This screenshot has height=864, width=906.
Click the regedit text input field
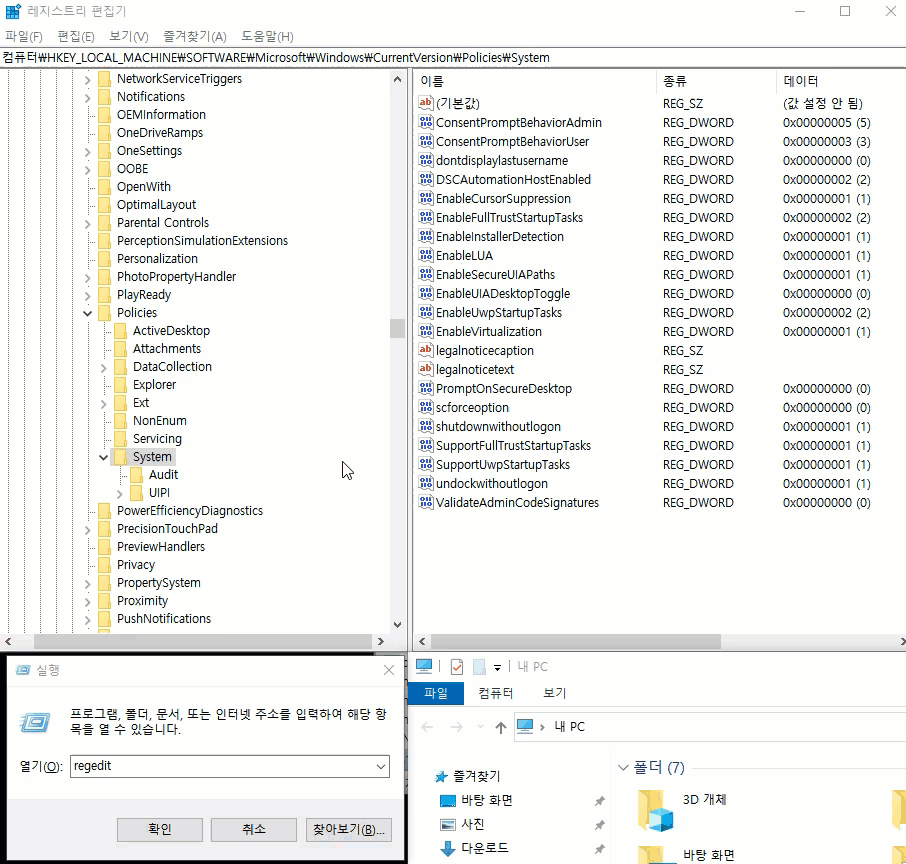tap(222, 766)
